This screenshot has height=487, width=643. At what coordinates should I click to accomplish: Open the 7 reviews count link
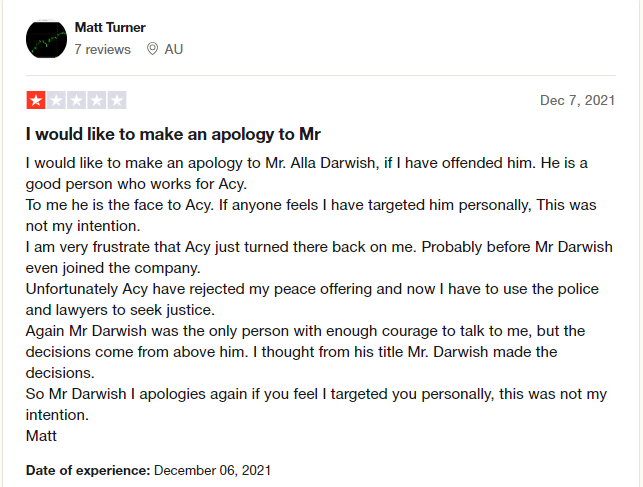click(x=103, y=49)
